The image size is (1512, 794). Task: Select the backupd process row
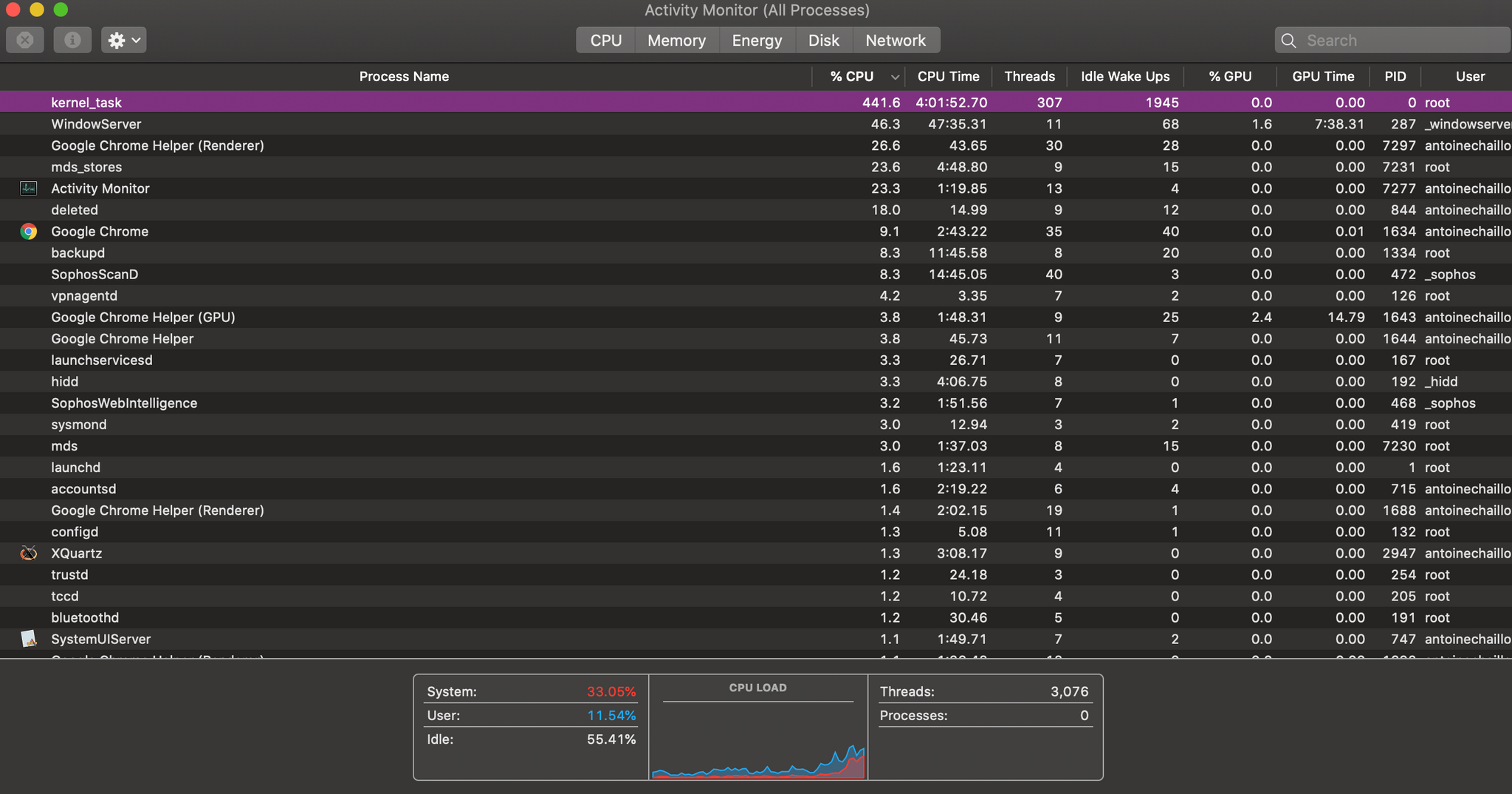[x=756, y=253]
